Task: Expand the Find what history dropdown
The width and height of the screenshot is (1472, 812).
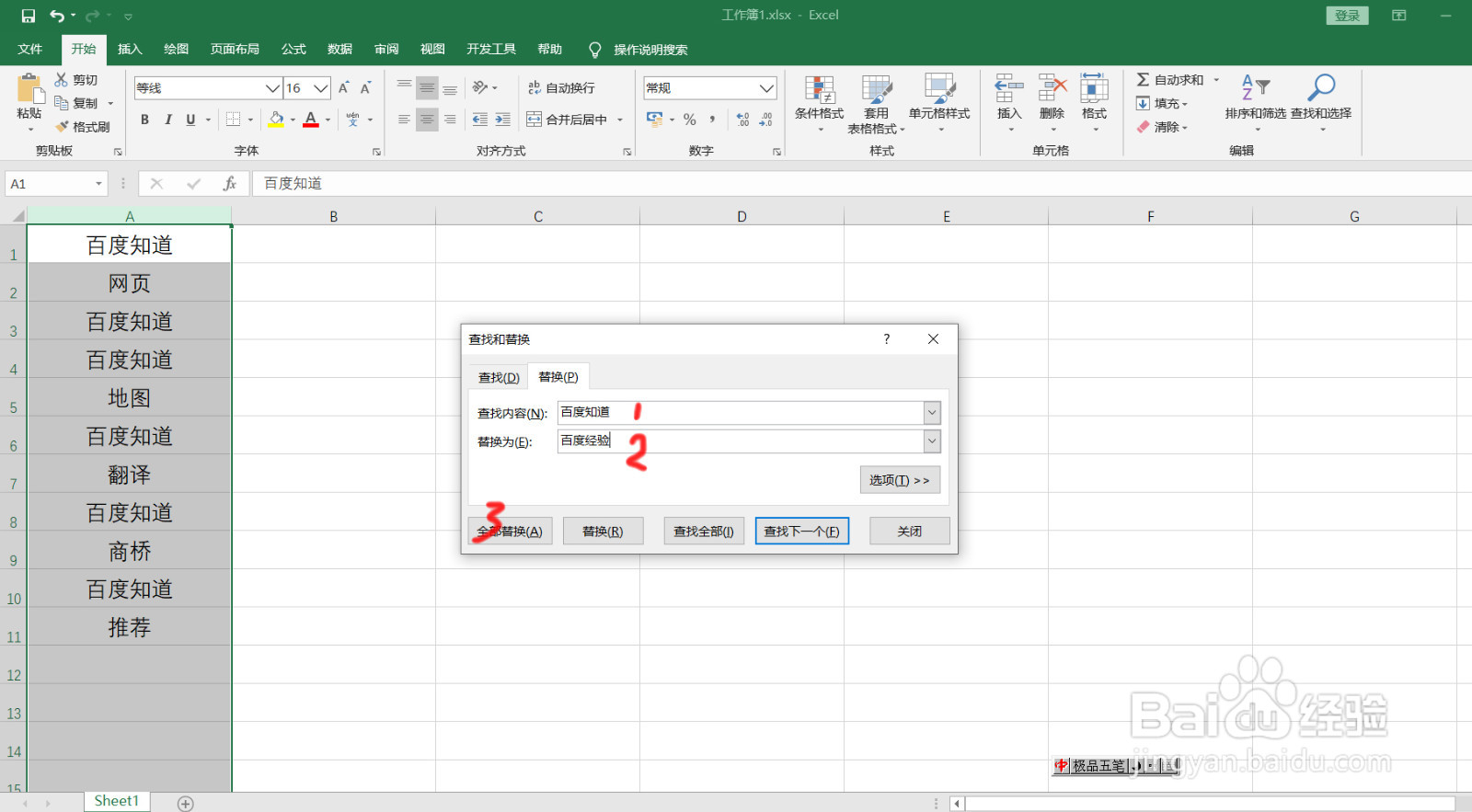Action: pos(932,413)
